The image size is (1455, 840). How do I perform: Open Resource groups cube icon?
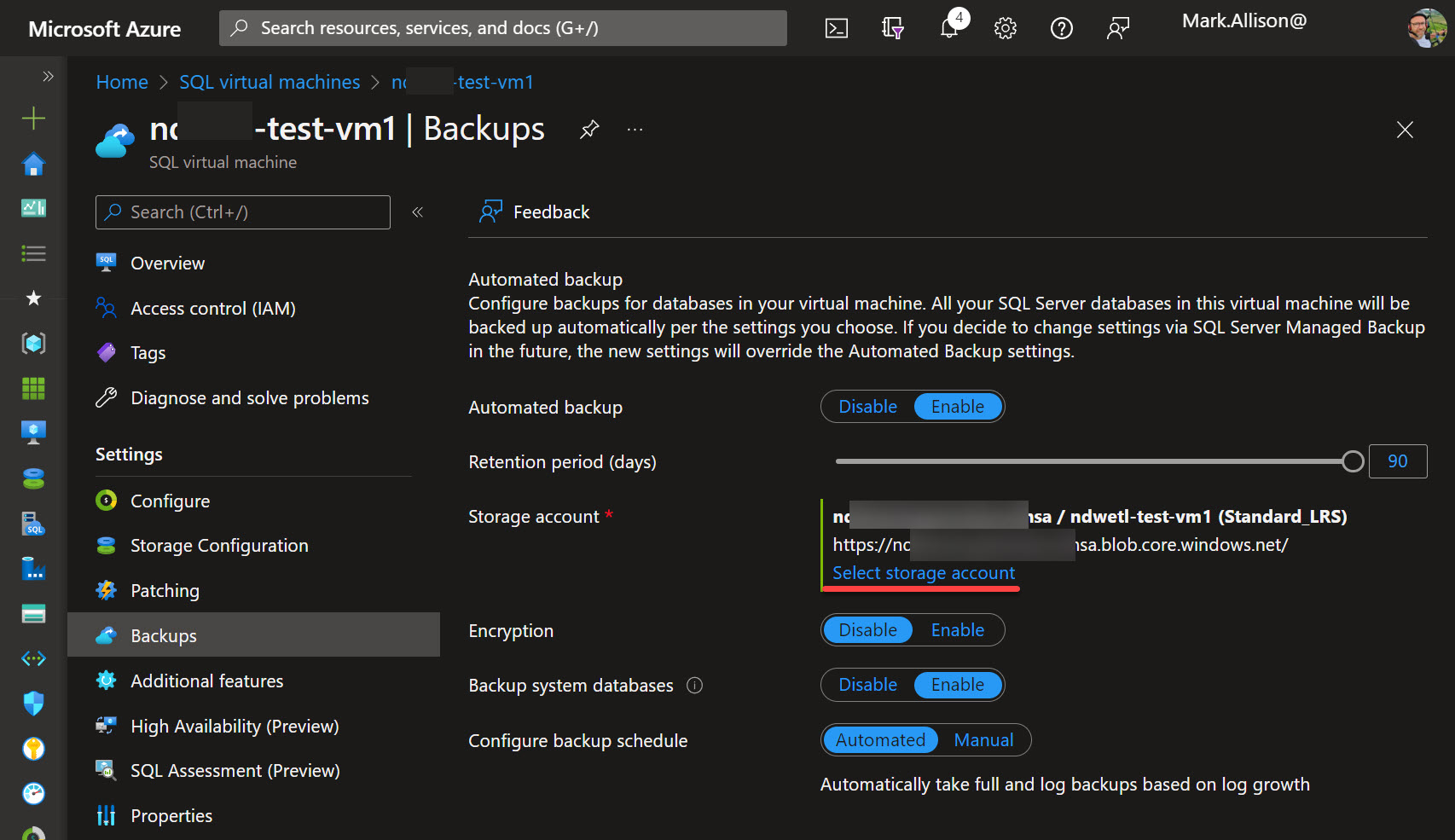point(33,343)
